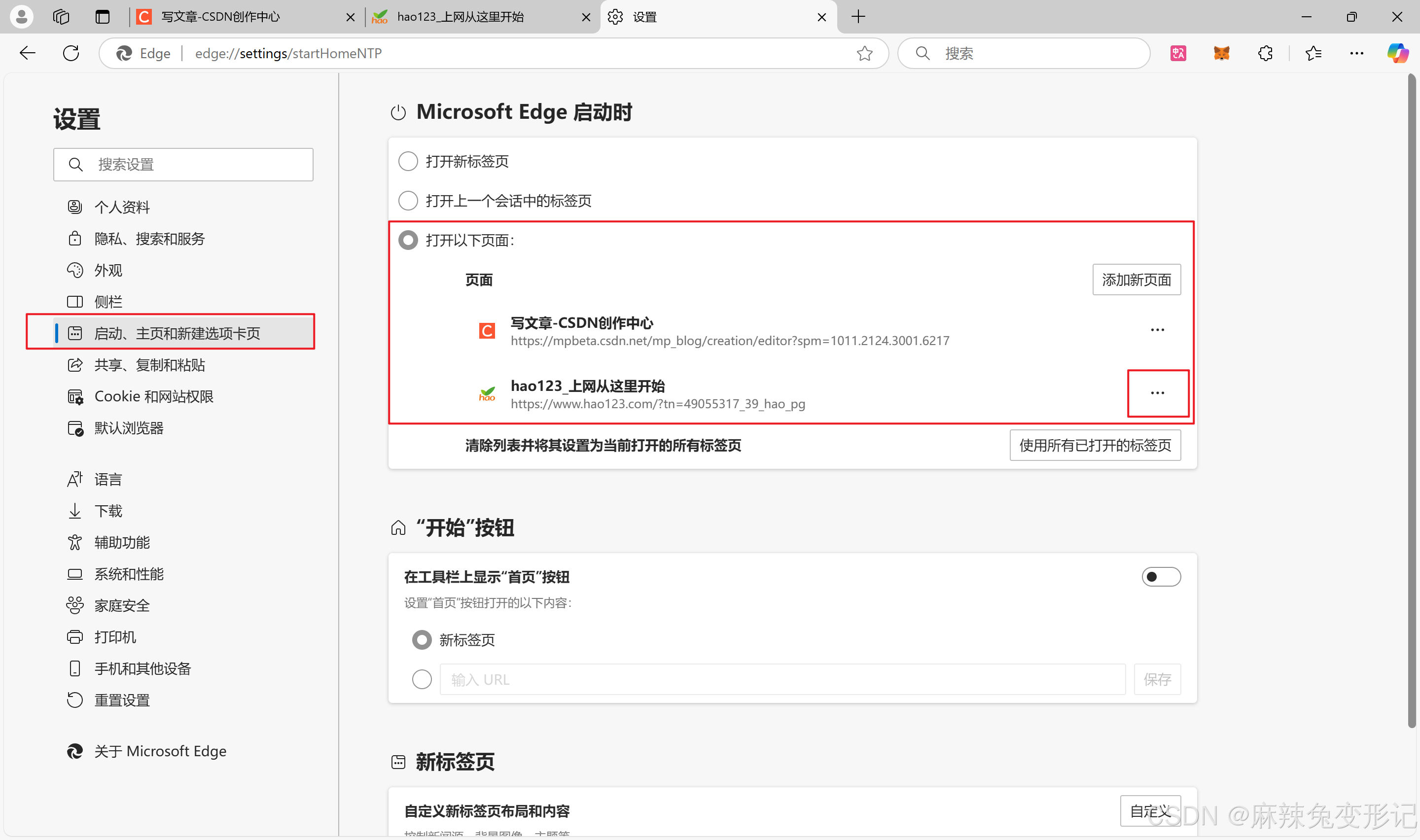Click the page vertical scrollbar
This screenshot has height=840, width=1420.
click(x=1412, y=396)
